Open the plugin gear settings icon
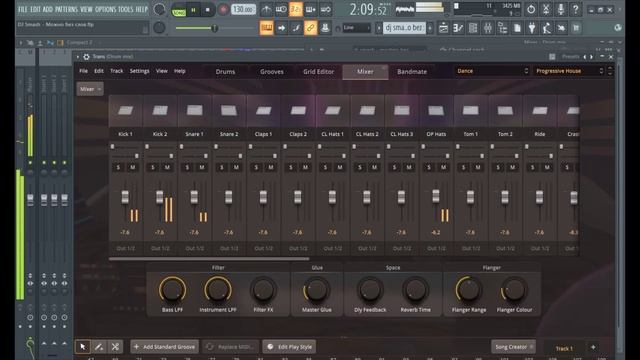The width and height of the screenshot is (640, 360). coord(87,57)
